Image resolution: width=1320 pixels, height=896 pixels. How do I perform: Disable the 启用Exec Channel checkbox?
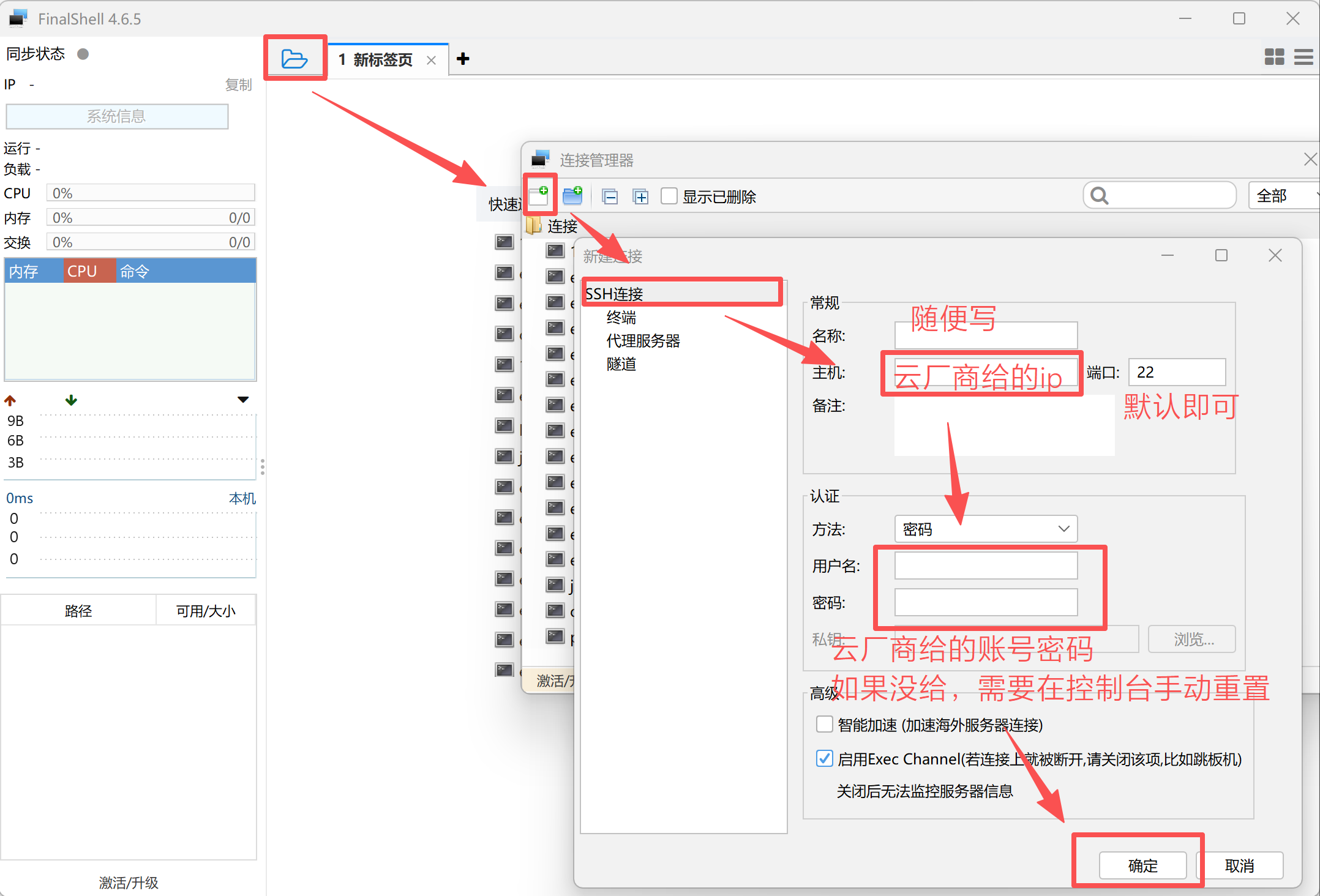pyautogui.click(x=824, y=758)
